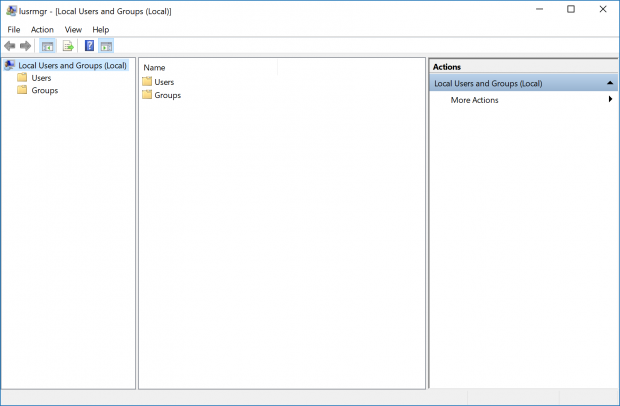Select Groups node in the console tree
The image size is (620, 406).
45,90
